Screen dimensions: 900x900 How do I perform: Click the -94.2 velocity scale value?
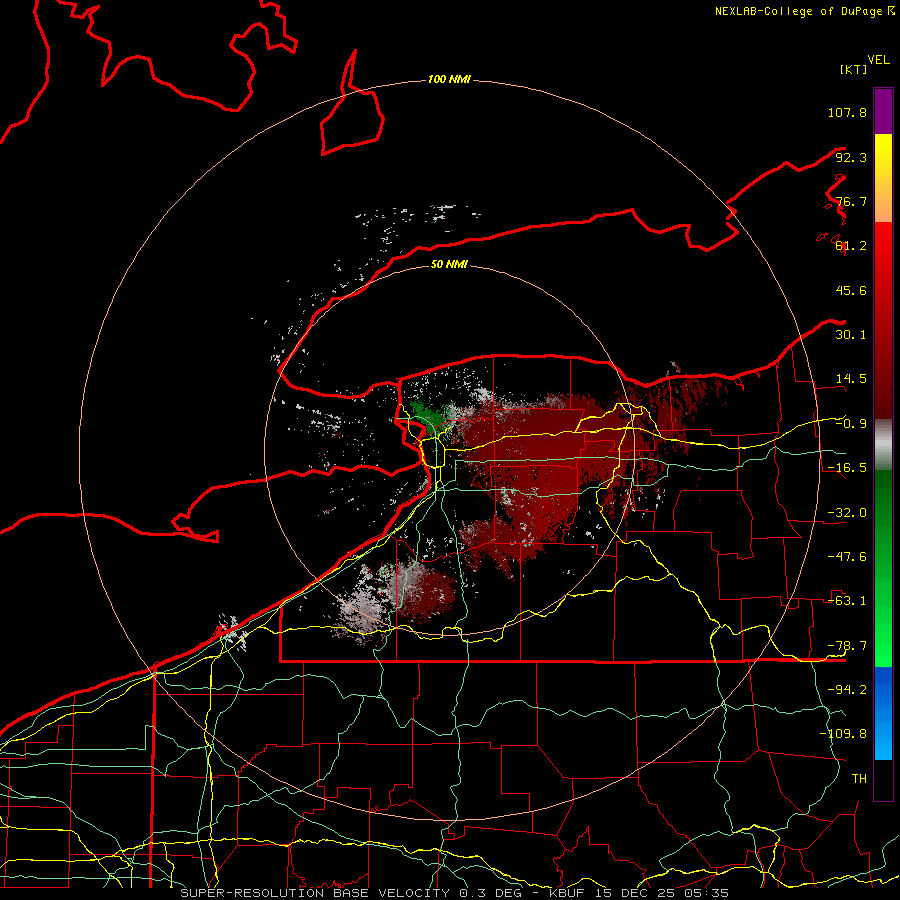coord(847,689)
